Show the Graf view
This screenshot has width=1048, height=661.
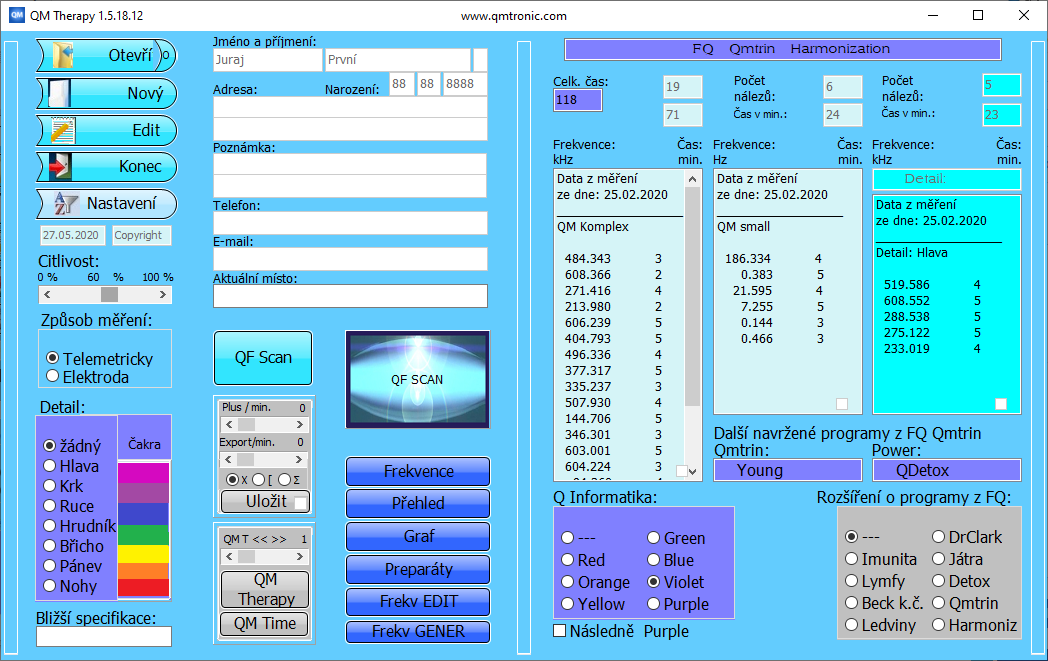click(418, 536)
